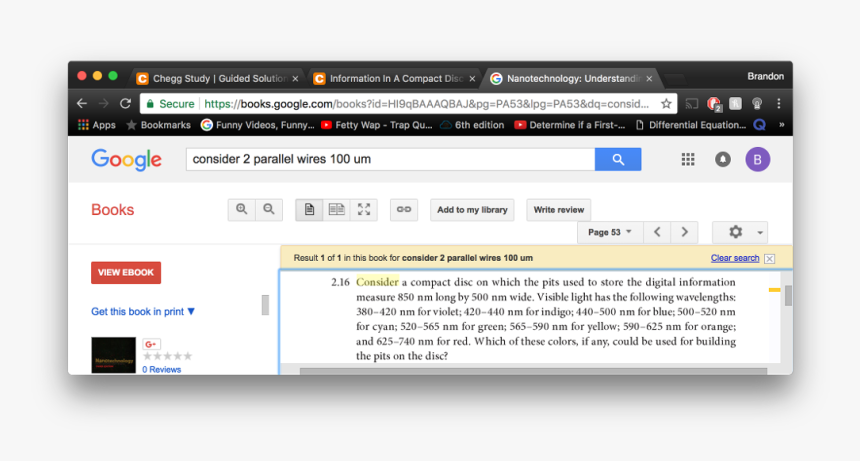Click the Write review button
Viewport: 860px width, 461px height.
click(559, 210)
